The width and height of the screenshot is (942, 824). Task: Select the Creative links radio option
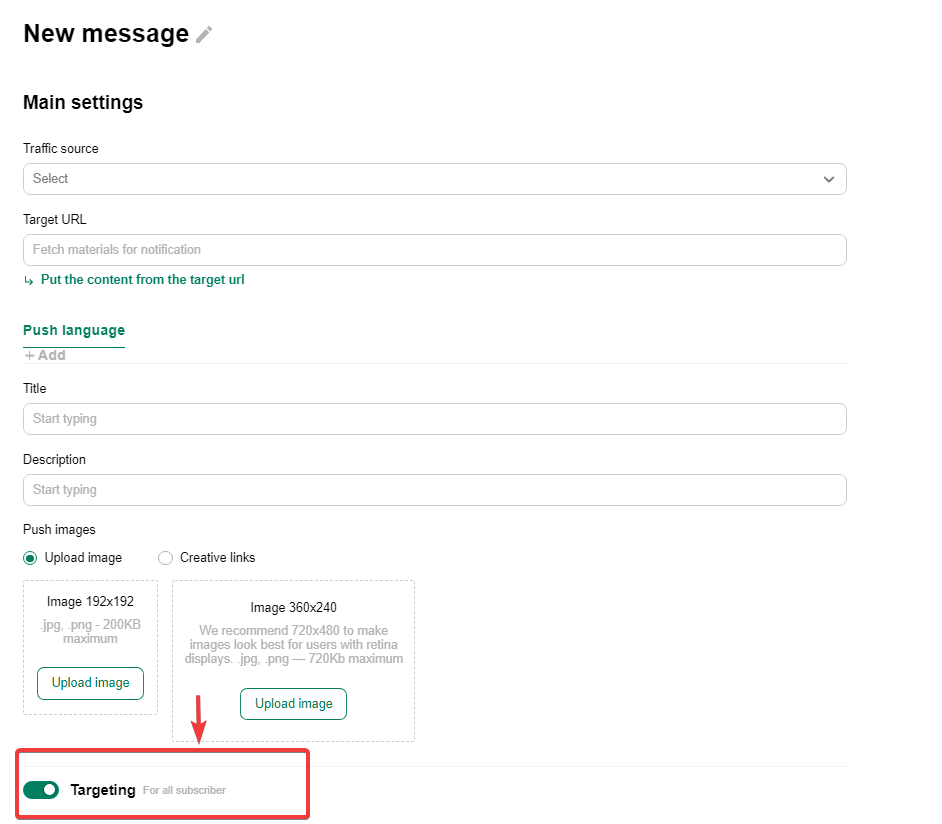(165, 558)
